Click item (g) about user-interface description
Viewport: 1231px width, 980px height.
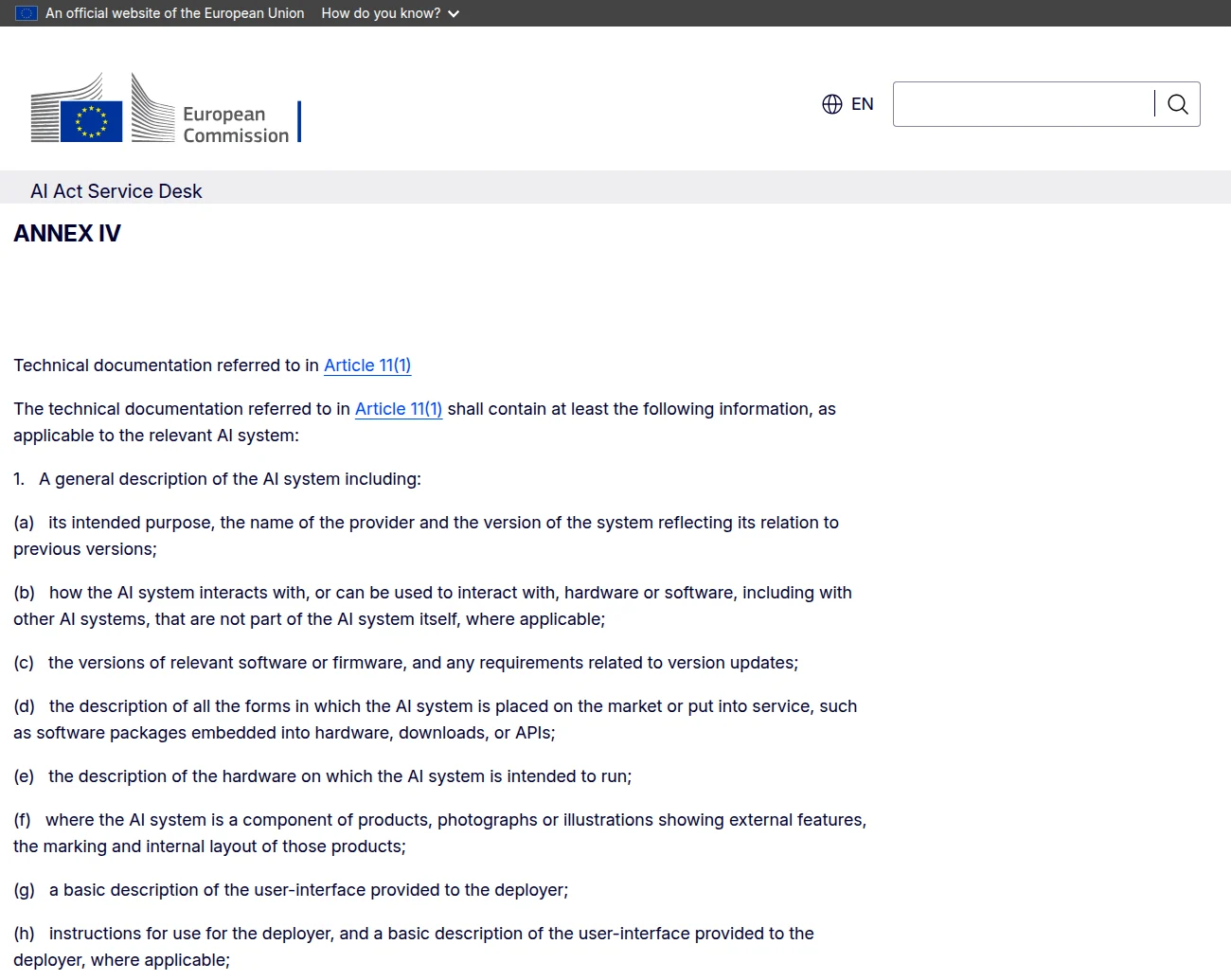click(291, 890)
